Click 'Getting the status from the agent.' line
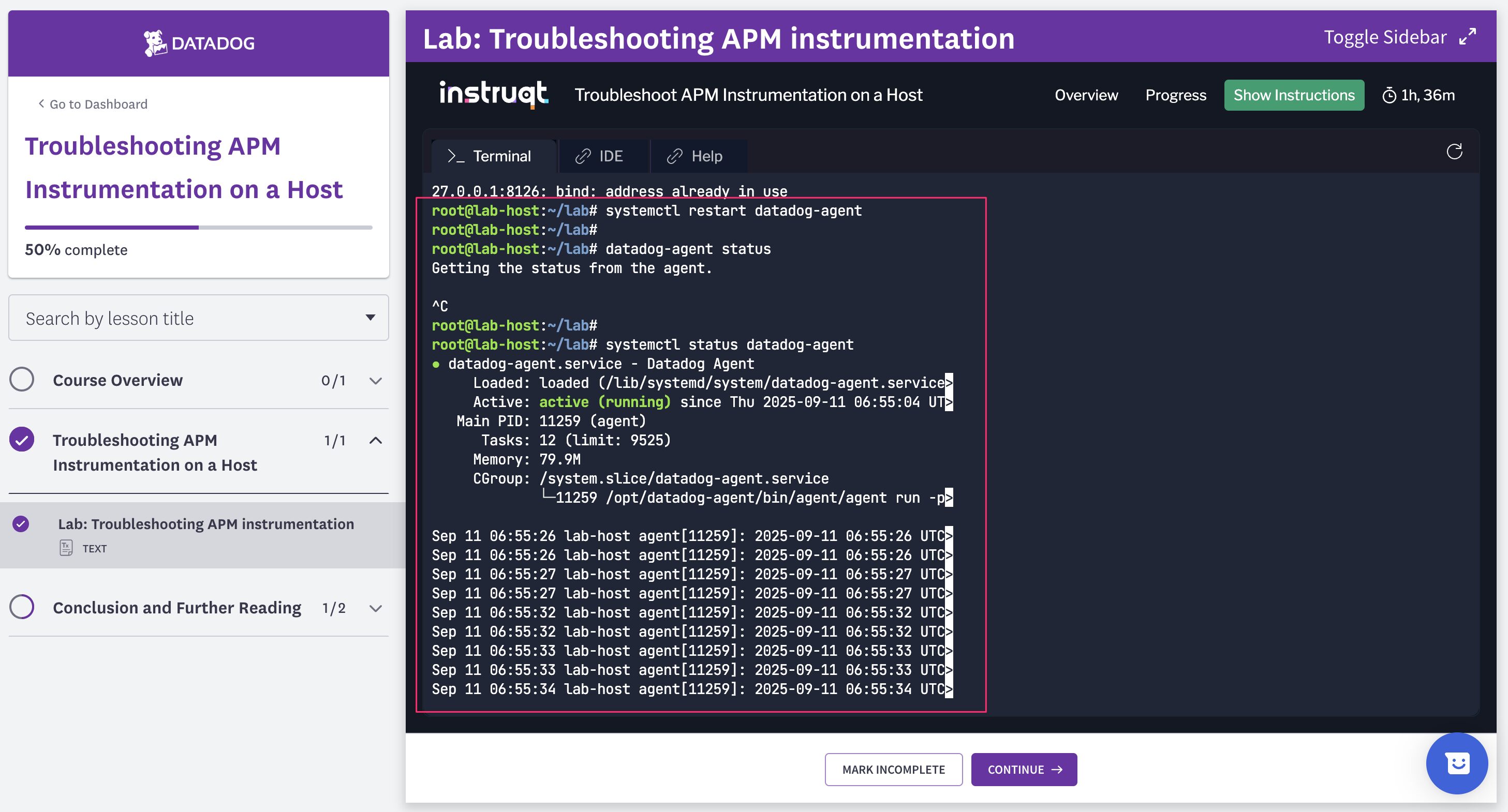1508x812 pixels. pos(571,268)
